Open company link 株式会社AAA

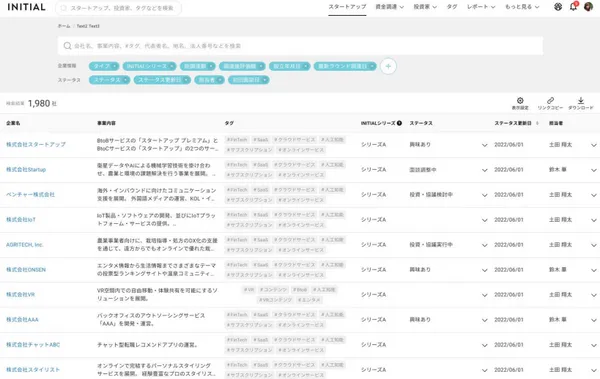click(x=22, y=319)
